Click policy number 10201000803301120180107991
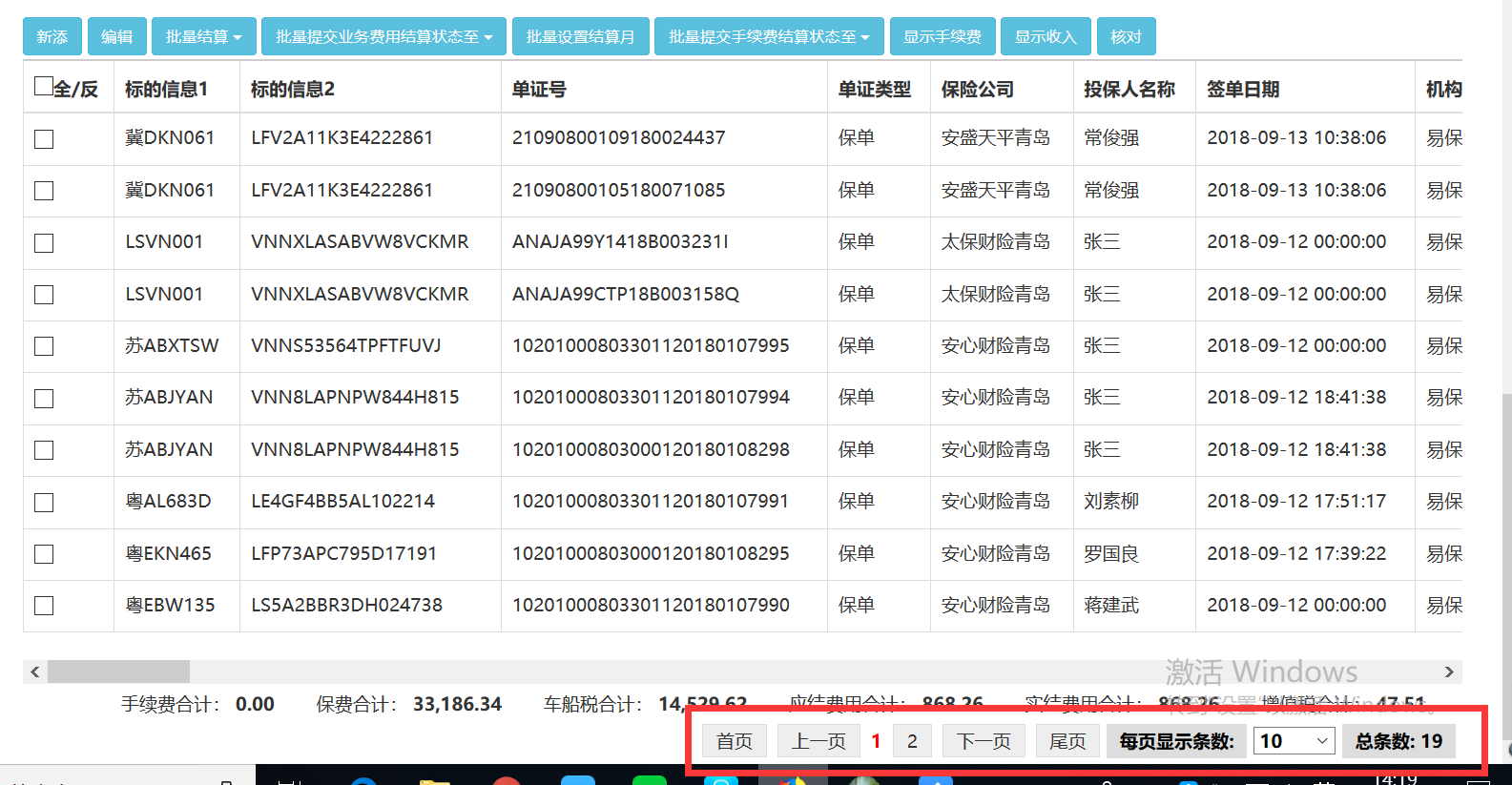This screenshot has height=785, width=1512. [651, 501]
